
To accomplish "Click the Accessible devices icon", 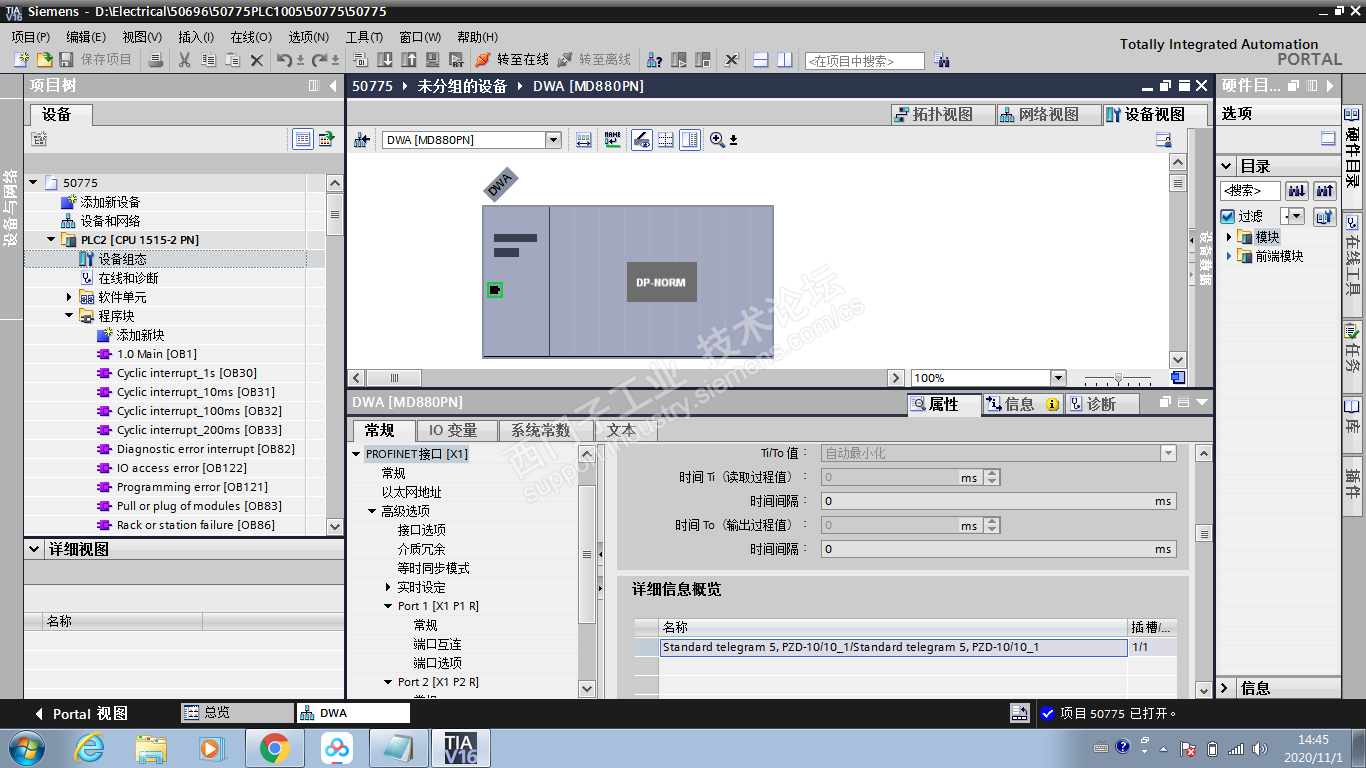I will (654, 60).
